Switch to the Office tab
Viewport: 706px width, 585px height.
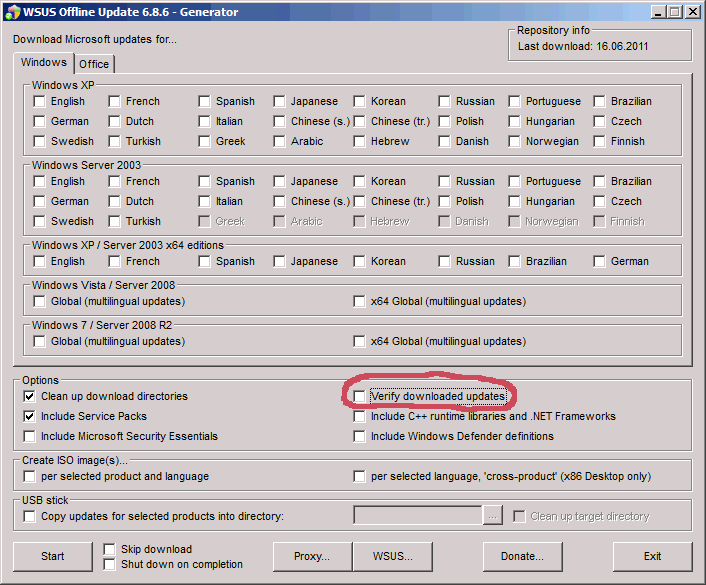[x=94, y=64]
